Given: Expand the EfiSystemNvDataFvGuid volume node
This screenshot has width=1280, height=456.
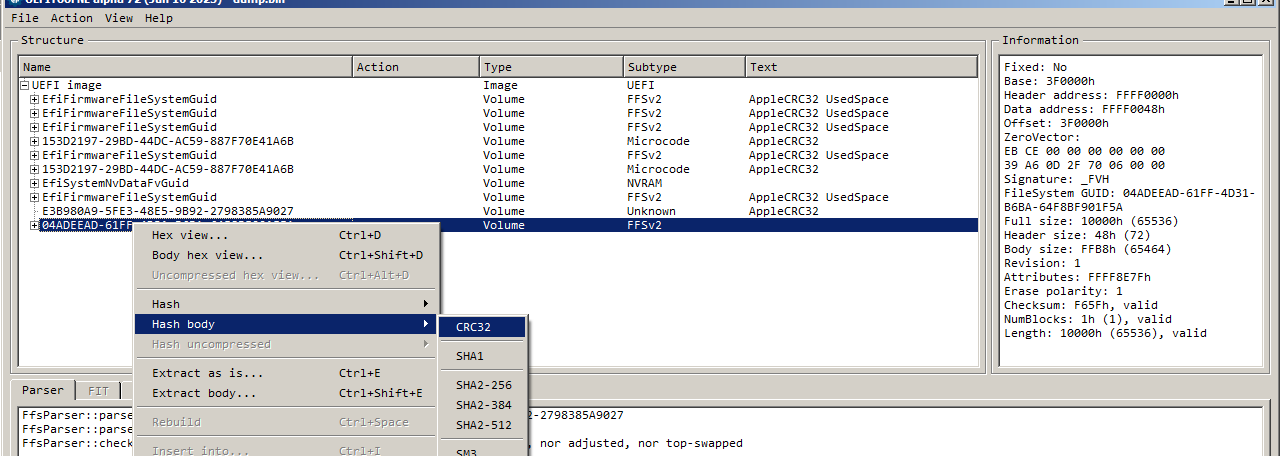Looking at the screenshot, I should (35, 184).
